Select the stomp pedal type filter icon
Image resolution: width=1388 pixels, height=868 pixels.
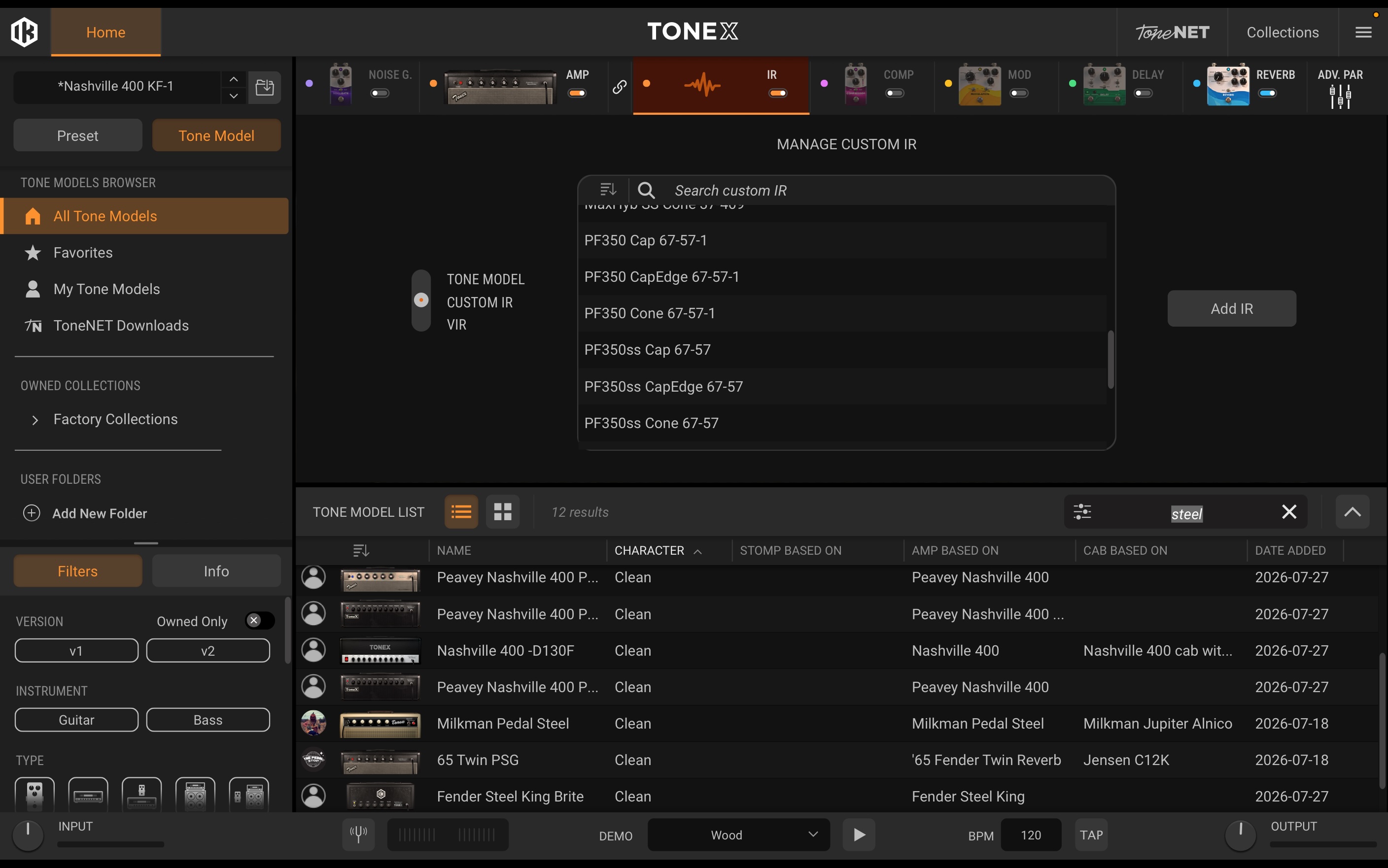(35, 795)
